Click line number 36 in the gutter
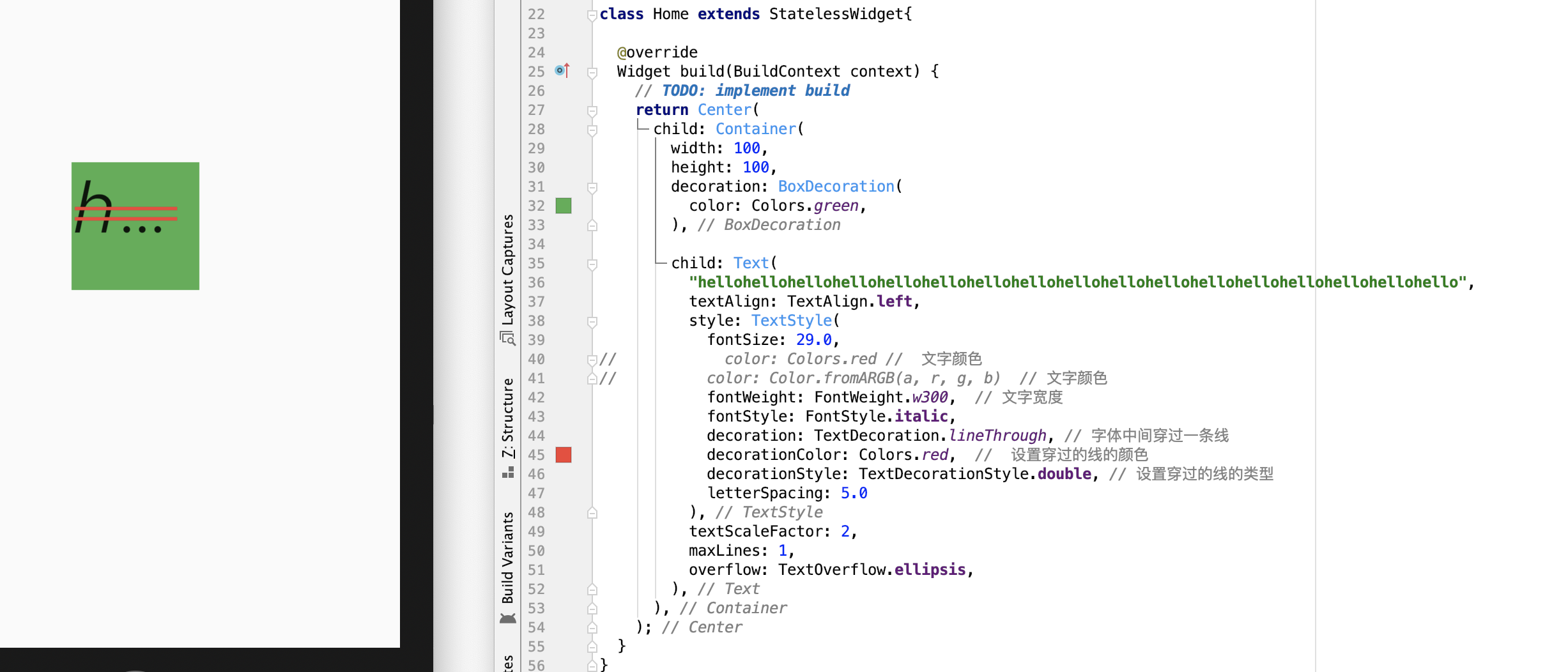 536,282
